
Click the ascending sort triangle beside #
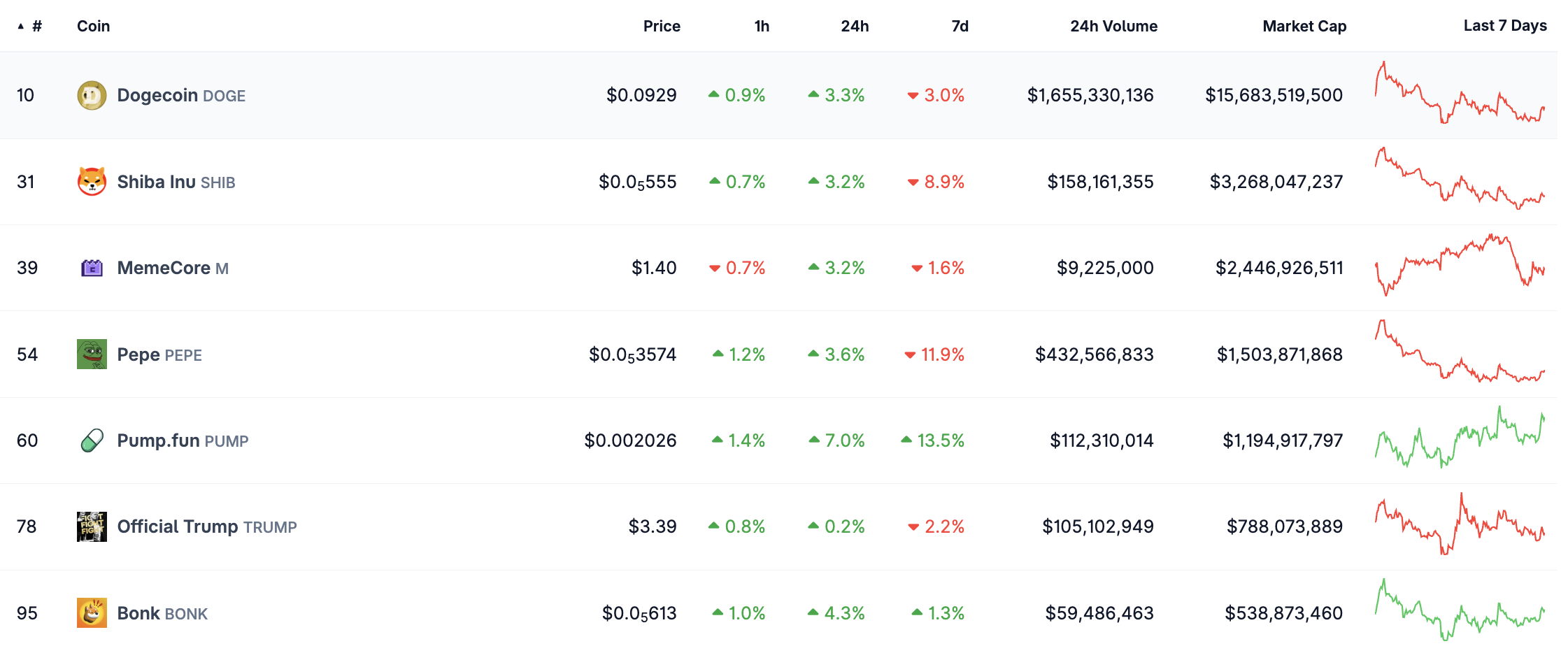[x=20, y=26]
